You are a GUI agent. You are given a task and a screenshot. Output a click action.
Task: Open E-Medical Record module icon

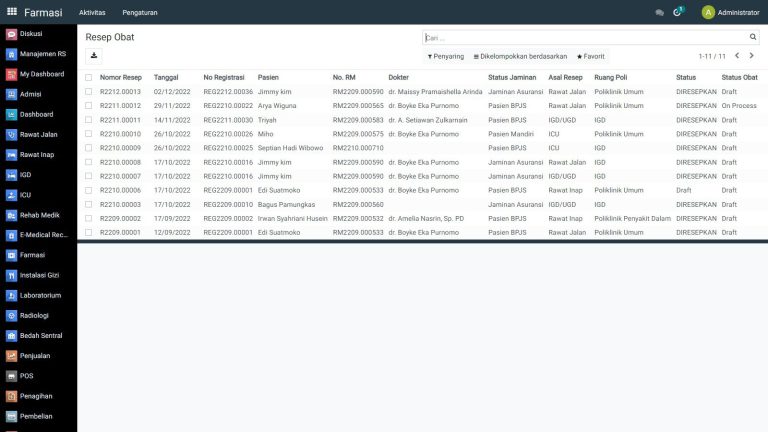(11, 236)
